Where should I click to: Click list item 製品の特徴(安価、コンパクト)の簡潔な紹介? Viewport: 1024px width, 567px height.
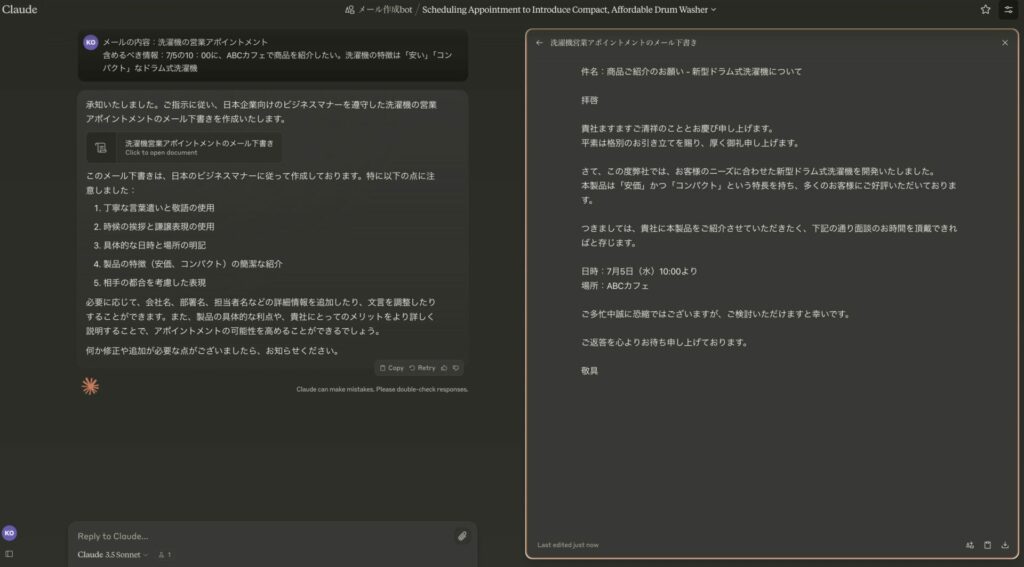(193, 264)
